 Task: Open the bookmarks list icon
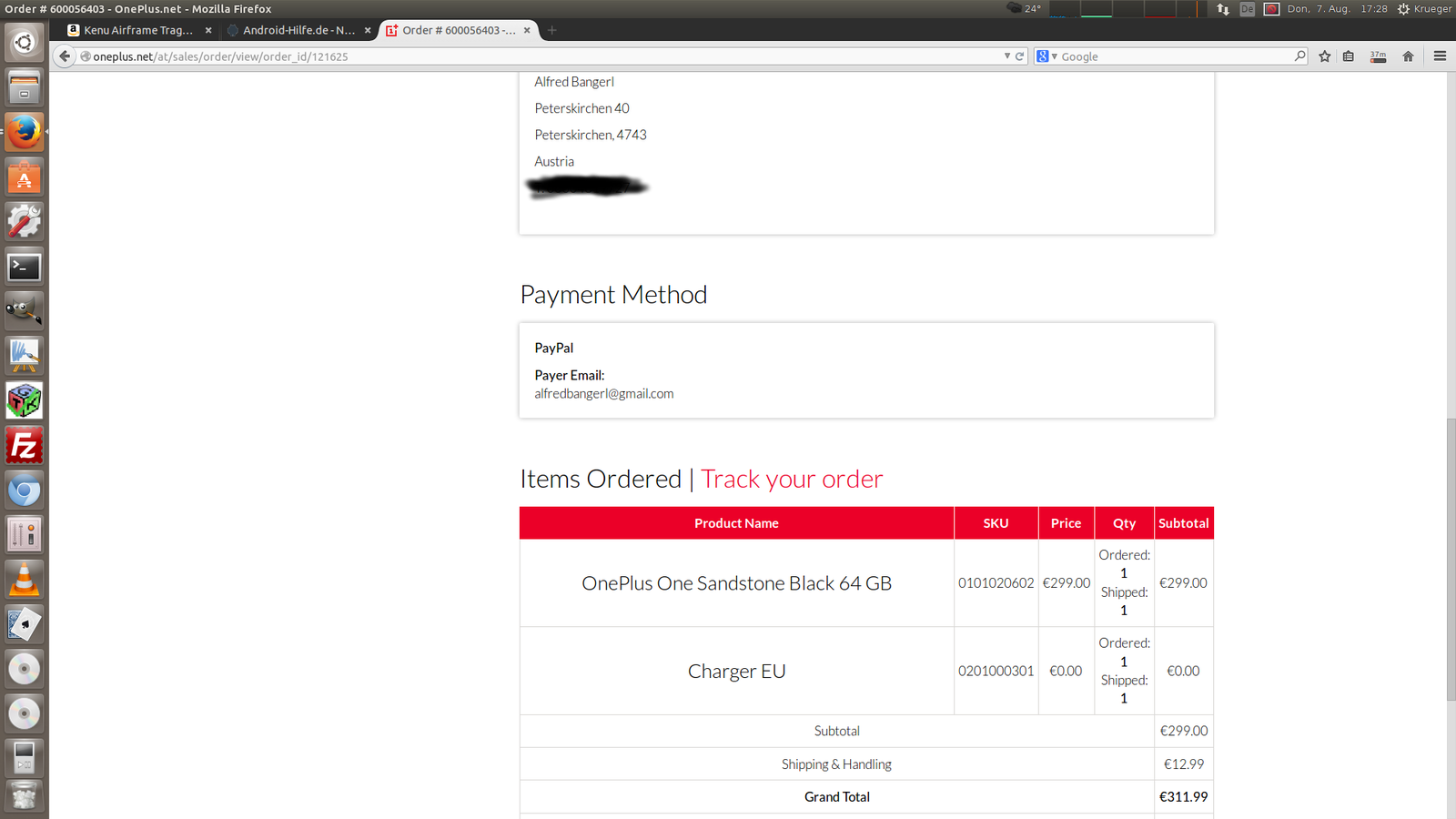point(1349,56)
